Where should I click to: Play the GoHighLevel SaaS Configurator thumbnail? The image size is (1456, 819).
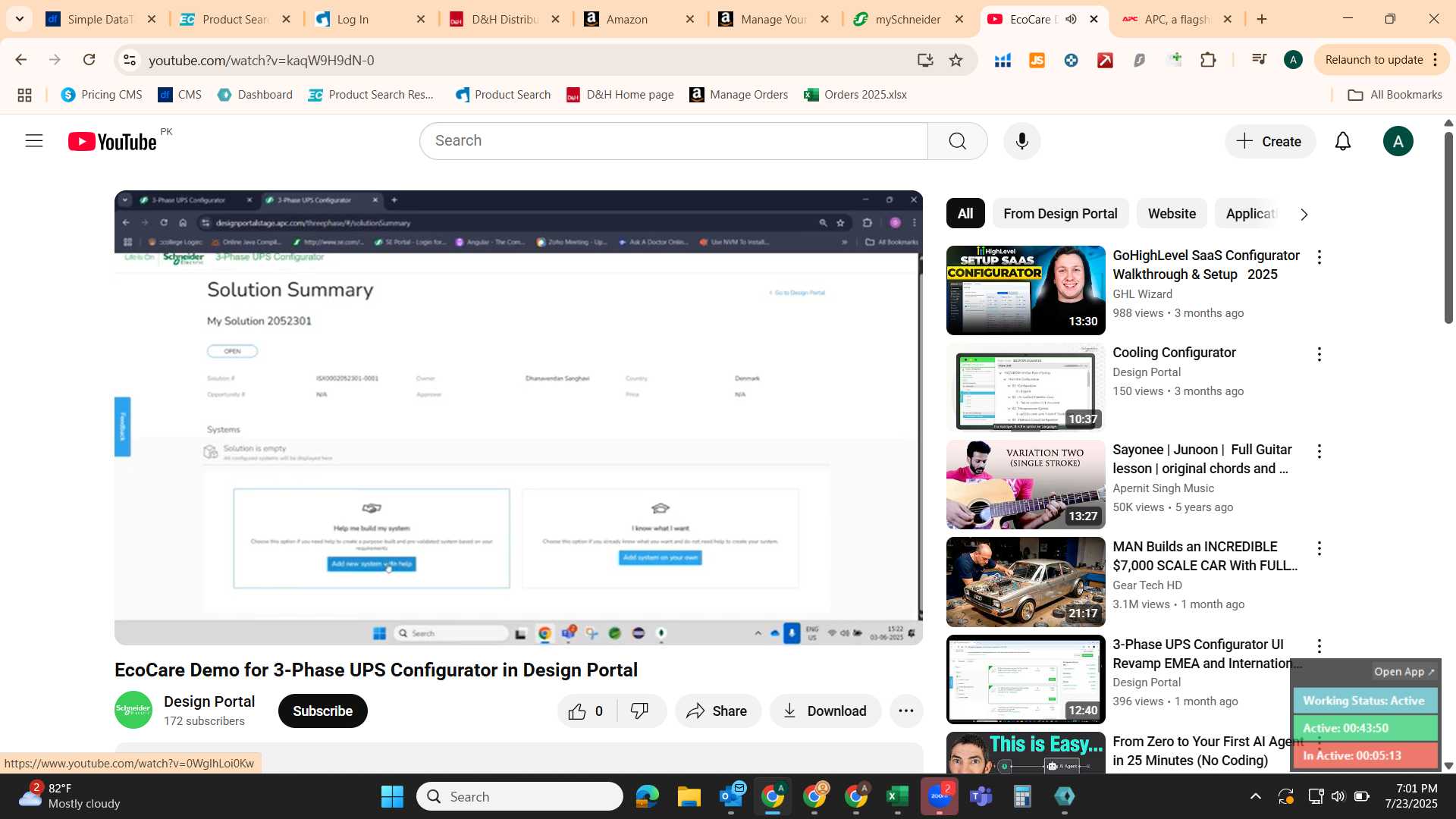pyautogui.click(x=1025, y=290)
